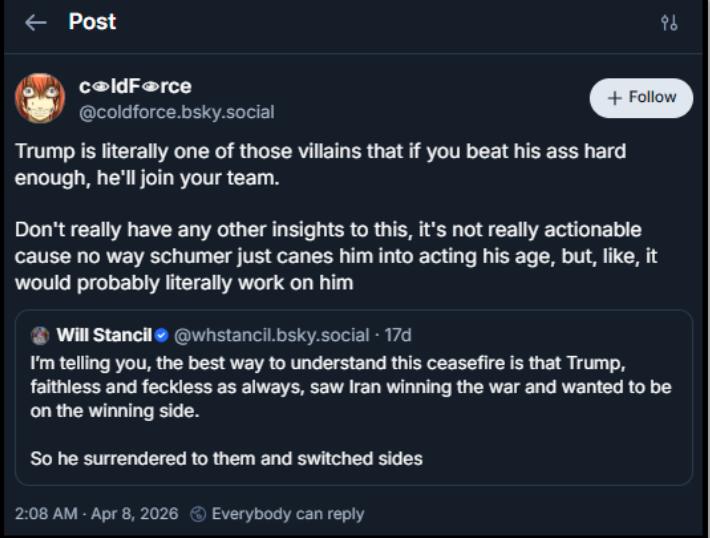Click the globe reply-settings icon
Image resolution: width=710 pixels, height=538 pixels.
point(197,514)
